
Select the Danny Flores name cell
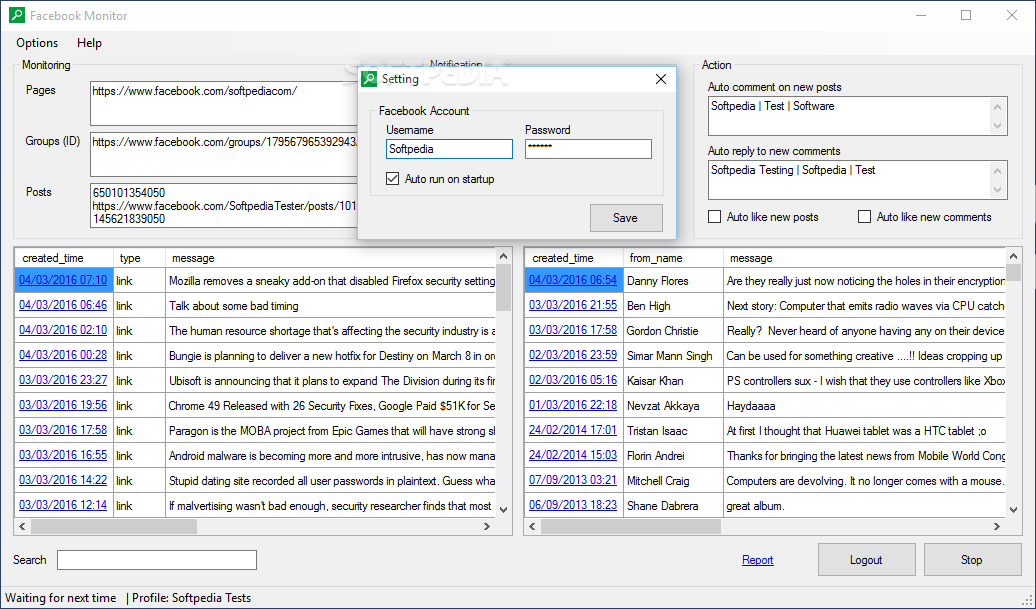(x=673, y=281)
